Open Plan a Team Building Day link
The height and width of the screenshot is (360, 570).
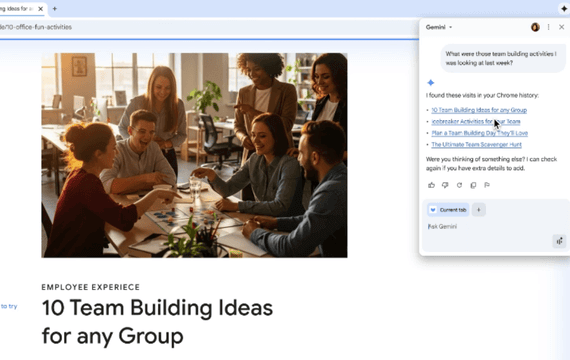479,133
